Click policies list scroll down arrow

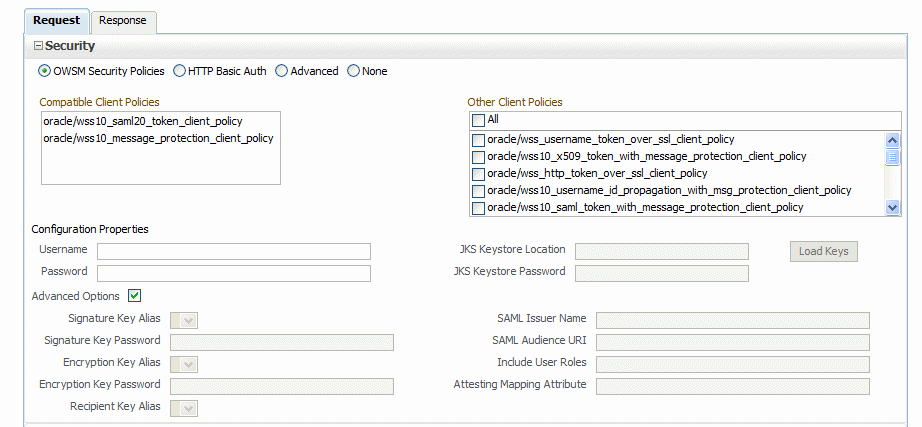pos(893,207)
